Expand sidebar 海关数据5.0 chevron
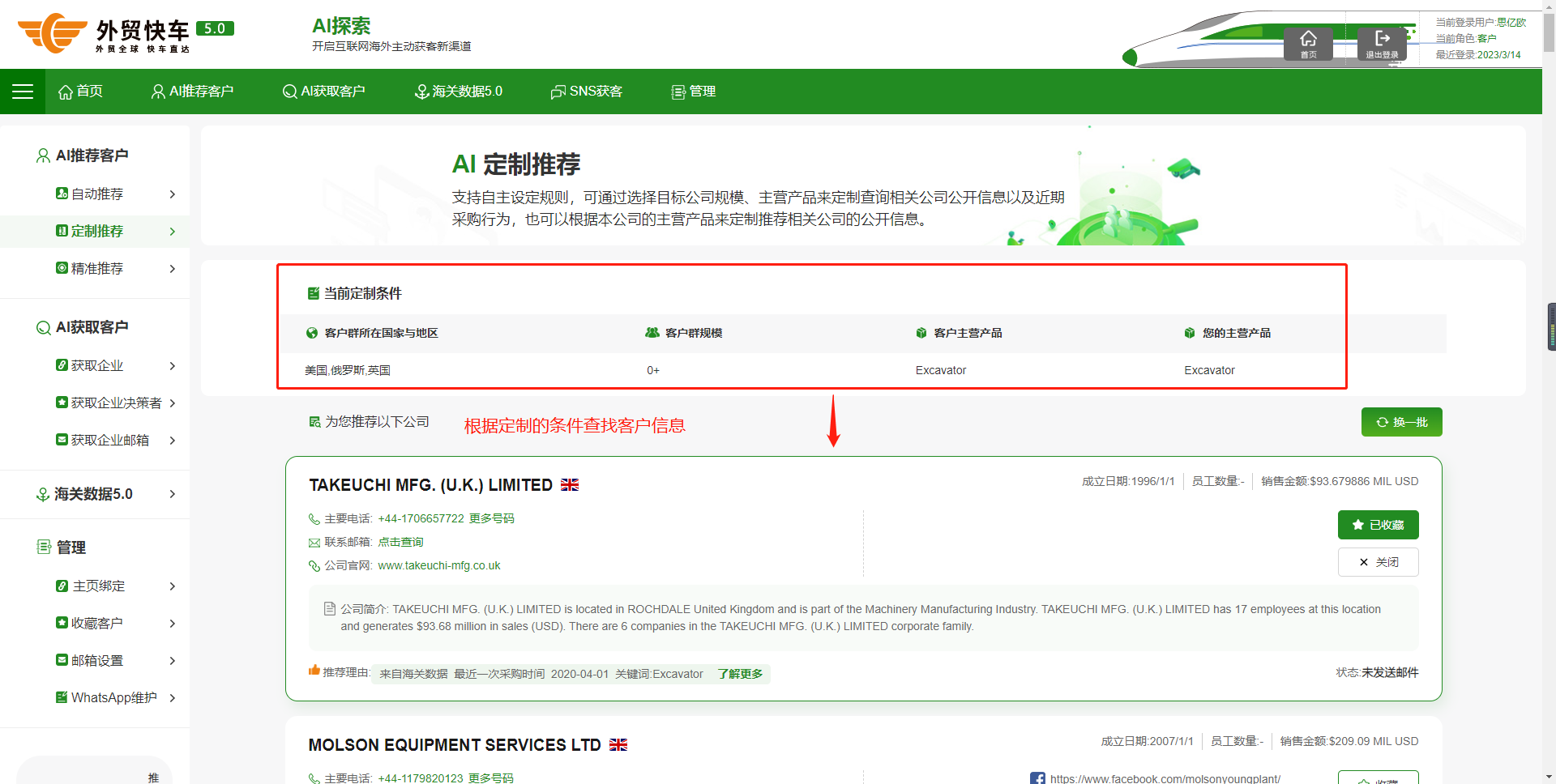Screen dimensions: 1556x784 (173, 494)
